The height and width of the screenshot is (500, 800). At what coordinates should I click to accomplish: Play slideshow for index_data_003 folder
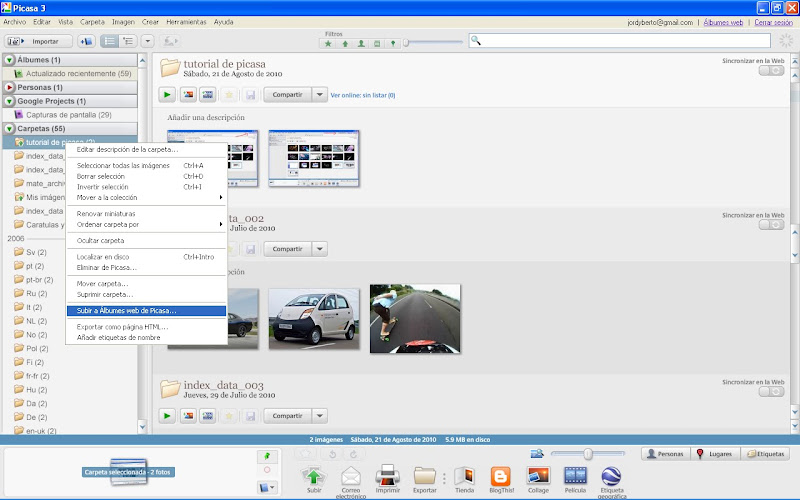pos(167,416)
